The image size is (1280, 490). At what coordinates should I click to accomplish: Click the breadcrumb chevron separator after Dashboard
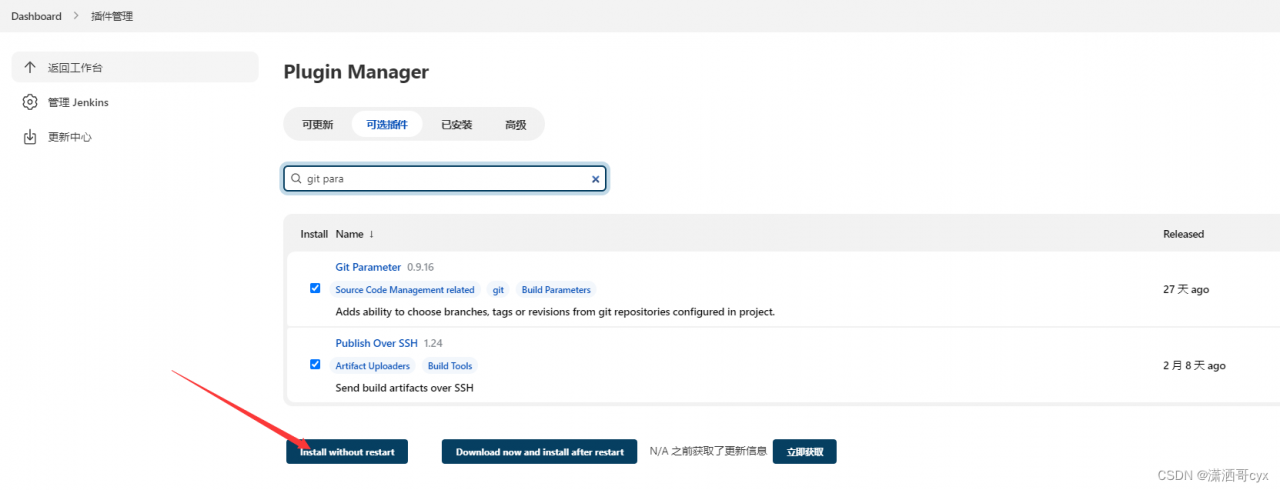click(x=76, y=16)
